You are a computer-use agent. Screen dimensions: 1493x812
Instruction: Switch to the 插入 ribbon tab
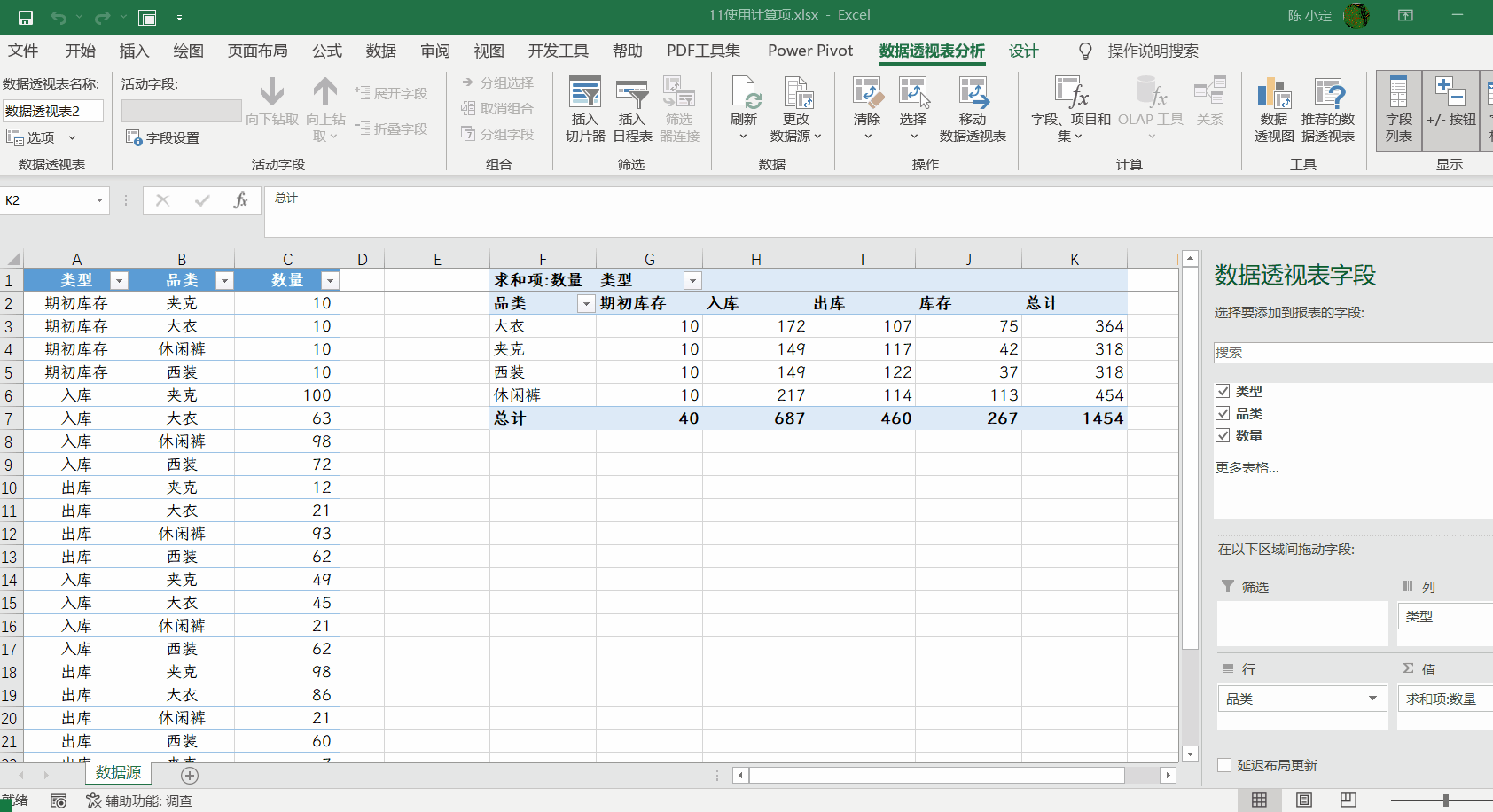coord(134,51)
